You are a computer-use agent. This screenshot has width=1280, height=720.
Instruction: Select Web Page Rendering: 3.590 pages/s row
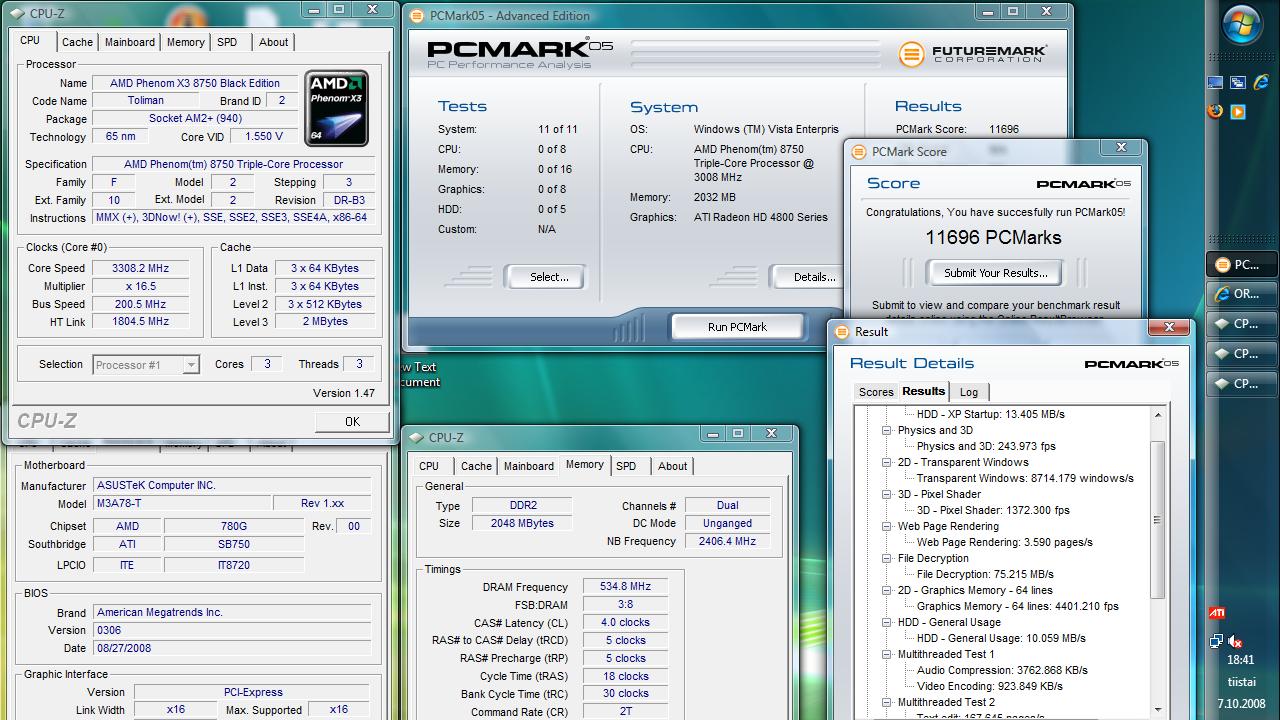(x=1004, y=542)
